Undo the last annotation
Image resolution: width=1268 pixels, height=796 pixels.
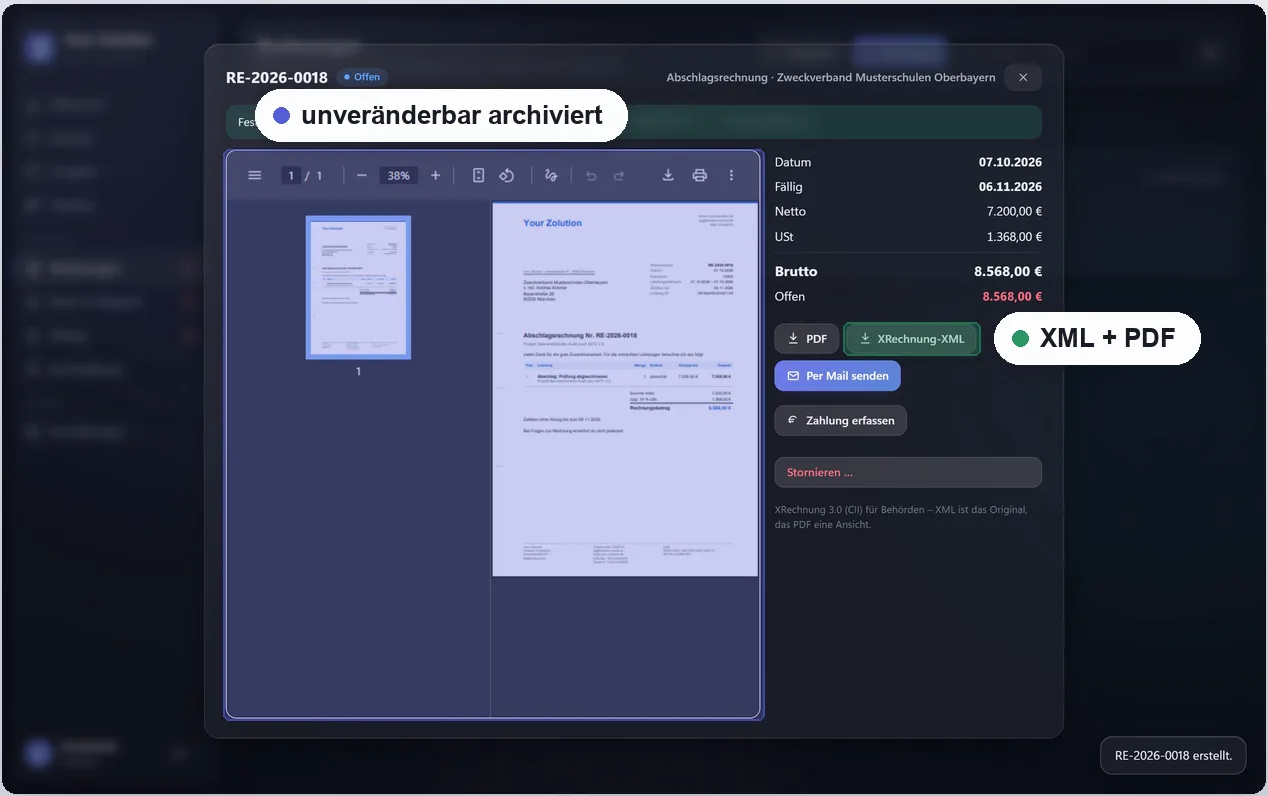click(591, 175)
